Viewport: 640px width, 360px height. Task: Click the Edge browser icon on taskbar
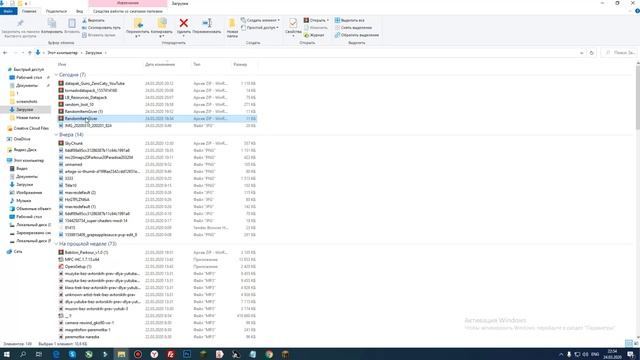point(56,354)
